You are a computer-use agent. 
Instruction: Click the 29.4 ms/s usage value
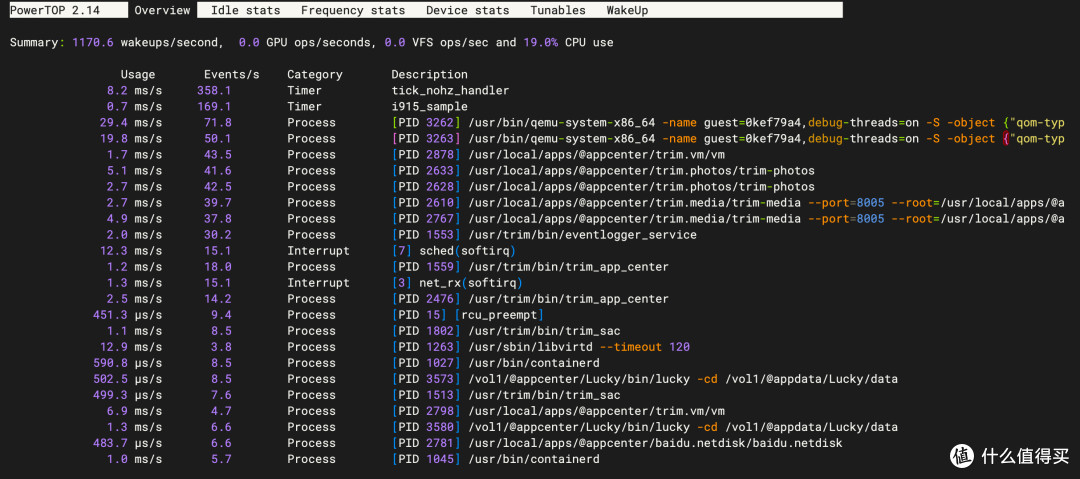coord(131,123)
